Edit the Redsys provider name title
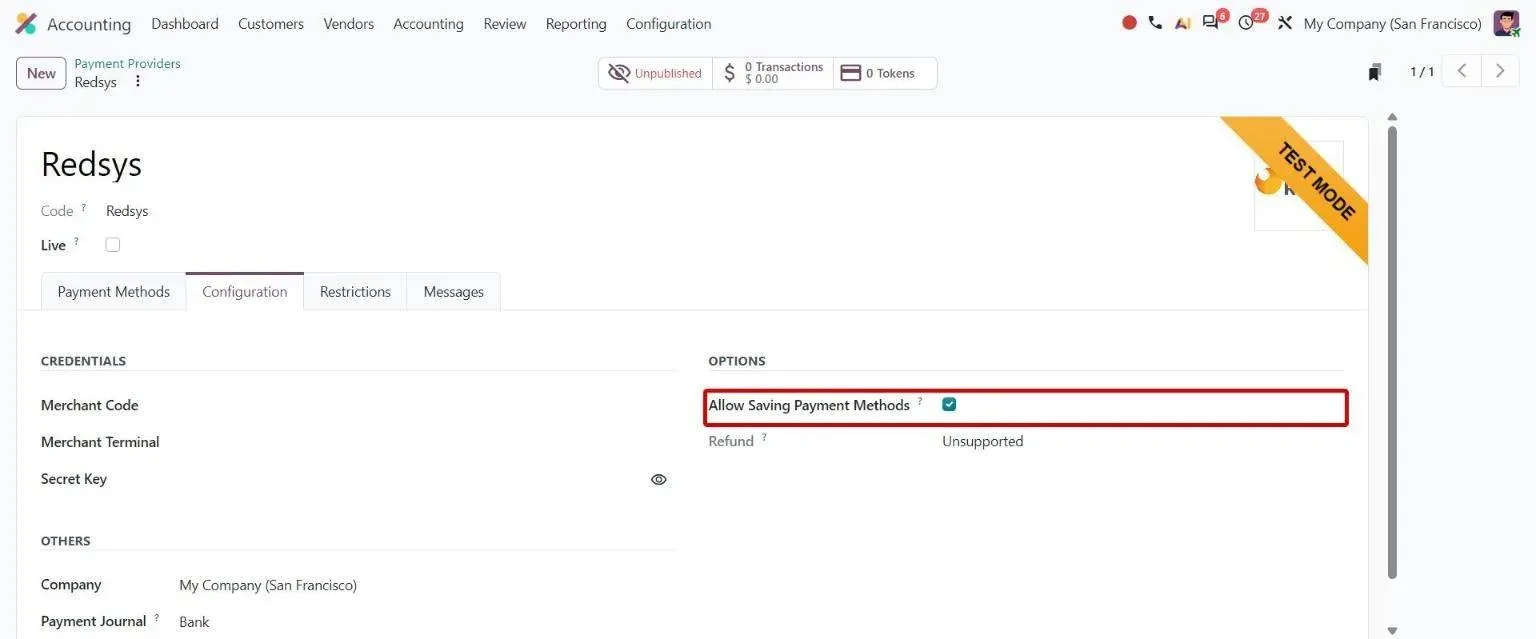Image resolution: width=1536 pixels, height=639 pixels. point(92,164)
